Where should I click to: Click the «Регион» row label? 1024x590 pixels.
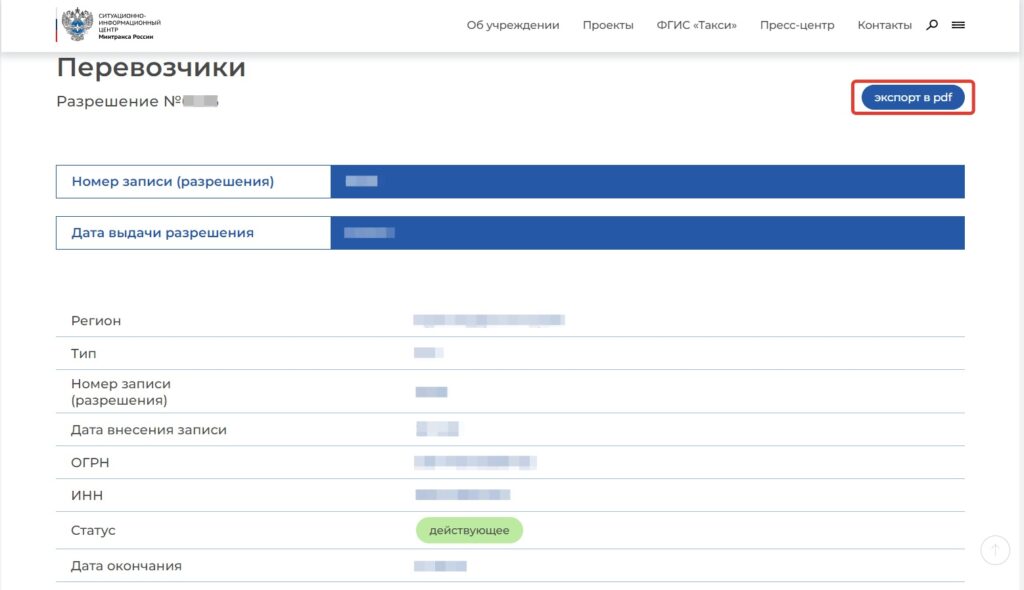click(96, 321)
